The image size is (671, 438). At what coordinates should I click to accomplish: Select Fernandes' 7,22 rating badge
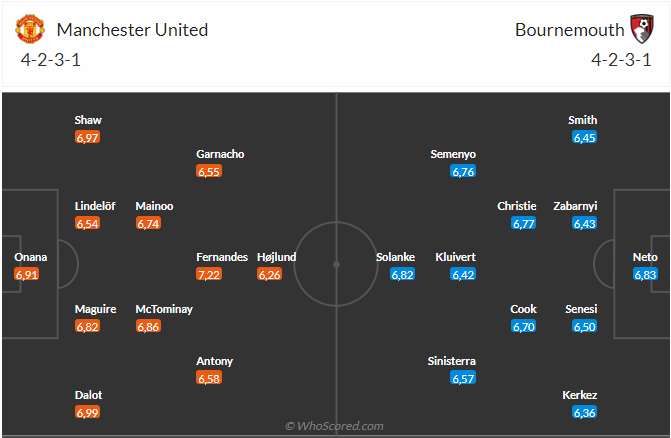[209, 274]
